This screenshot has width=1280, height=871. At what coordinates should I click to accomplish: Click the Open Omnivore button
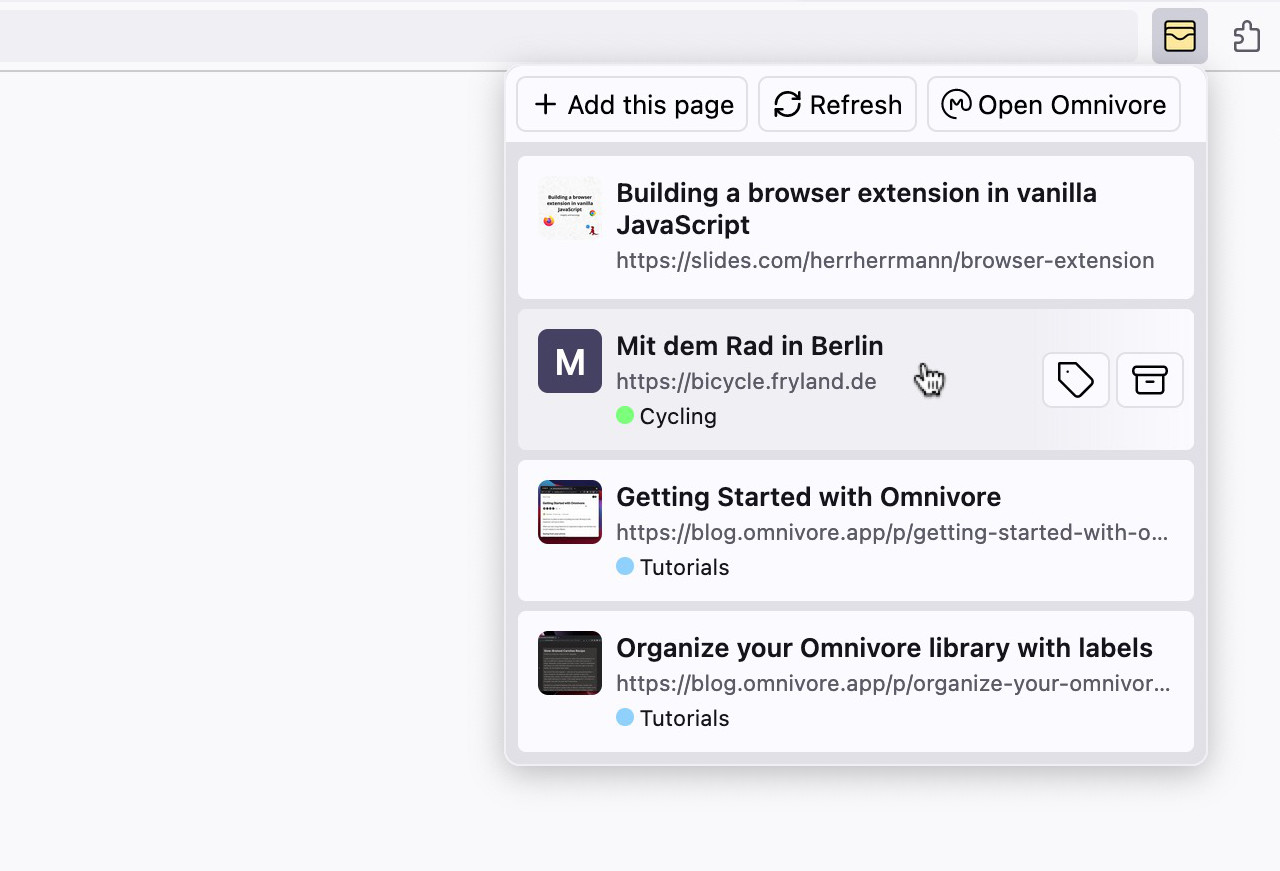(x=1054, y=104)
